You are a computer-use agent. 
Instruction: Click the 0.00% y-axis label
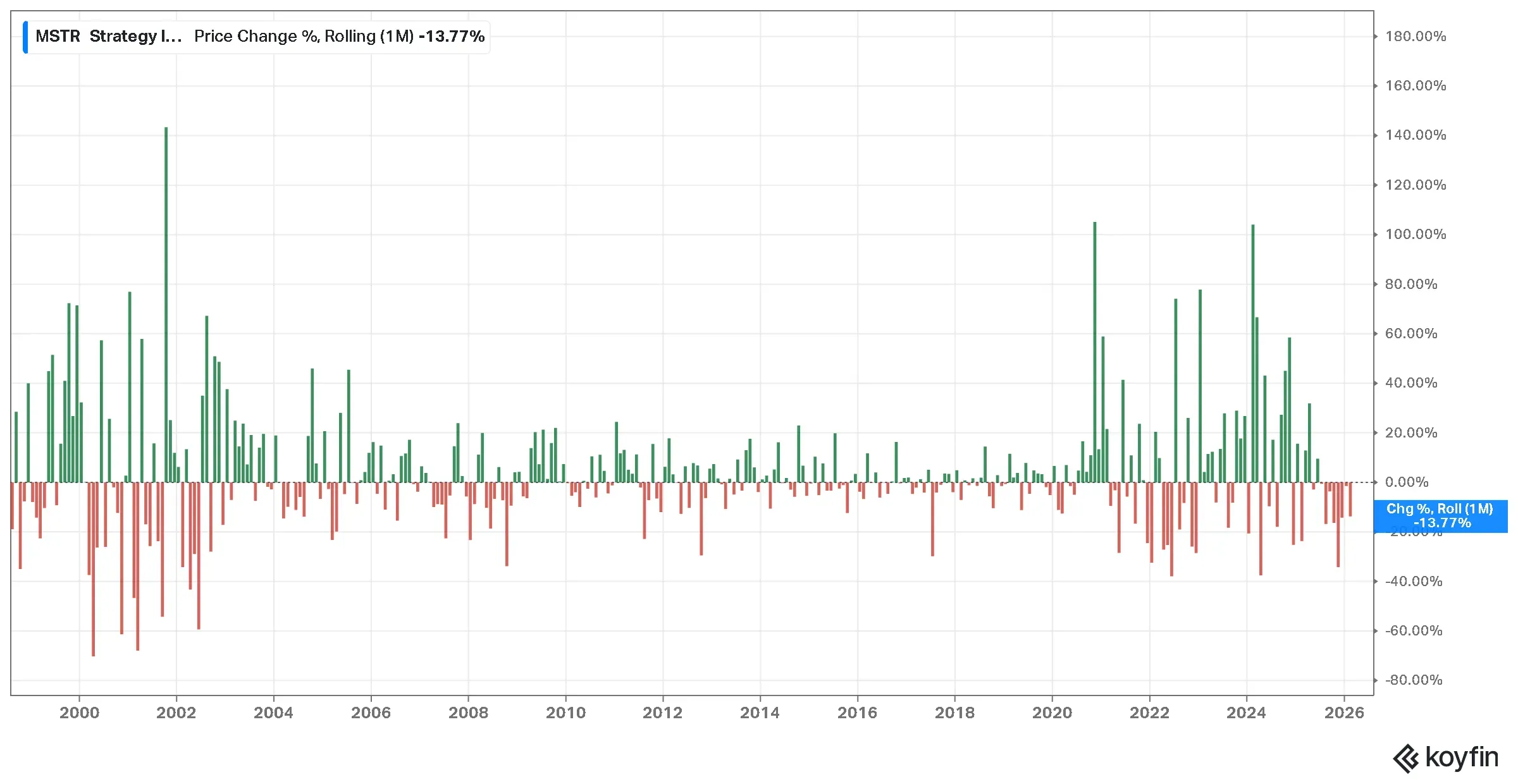click(1407, 482)
